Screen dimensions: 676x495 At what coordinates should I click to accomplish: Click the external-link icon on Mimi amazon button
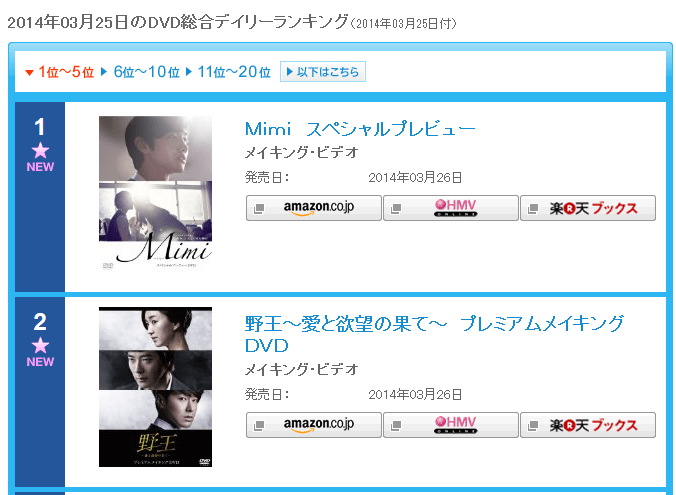click(259, 209)
